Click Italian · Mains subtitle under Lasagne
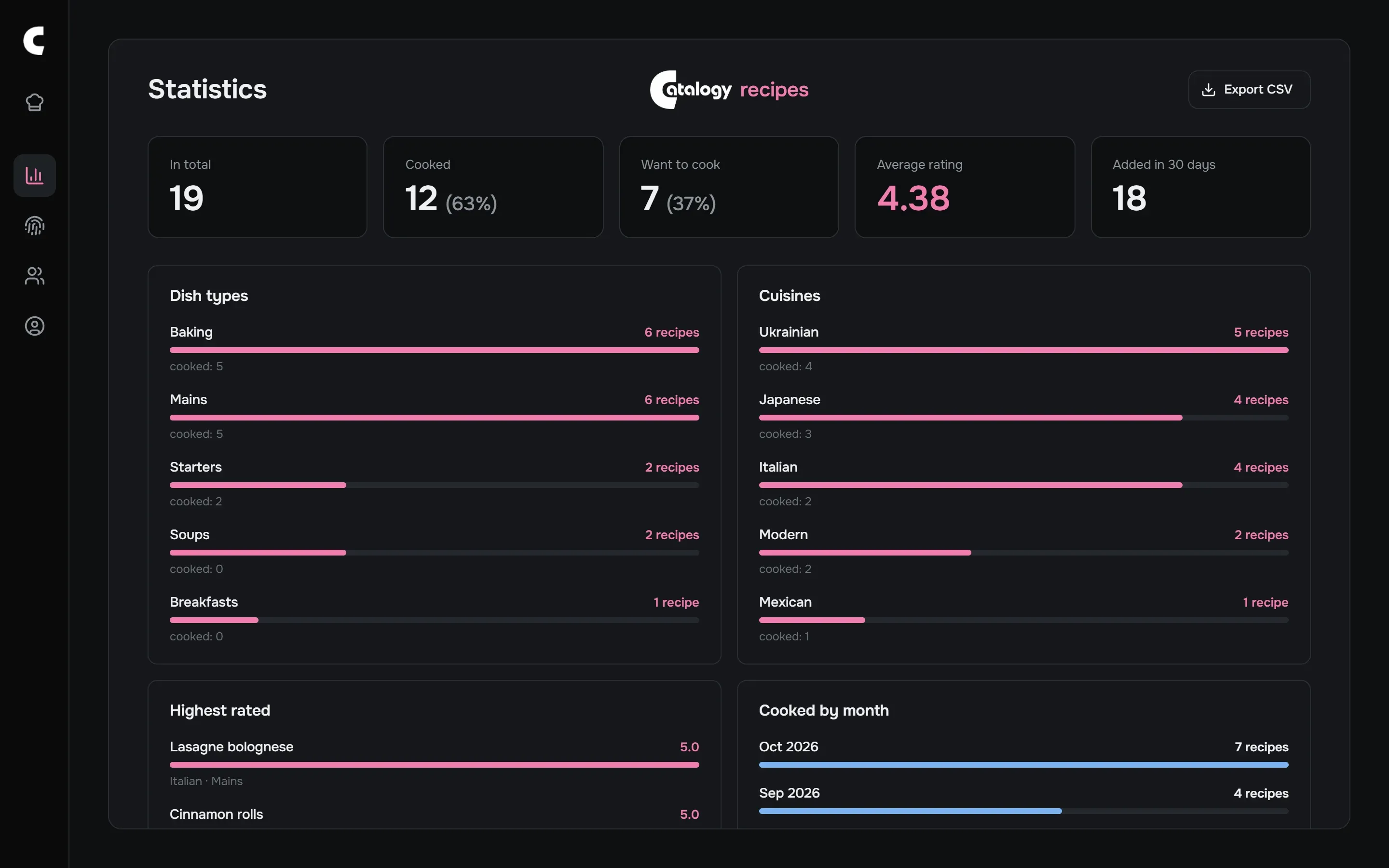1389x868 pixels. coord(206,781)
